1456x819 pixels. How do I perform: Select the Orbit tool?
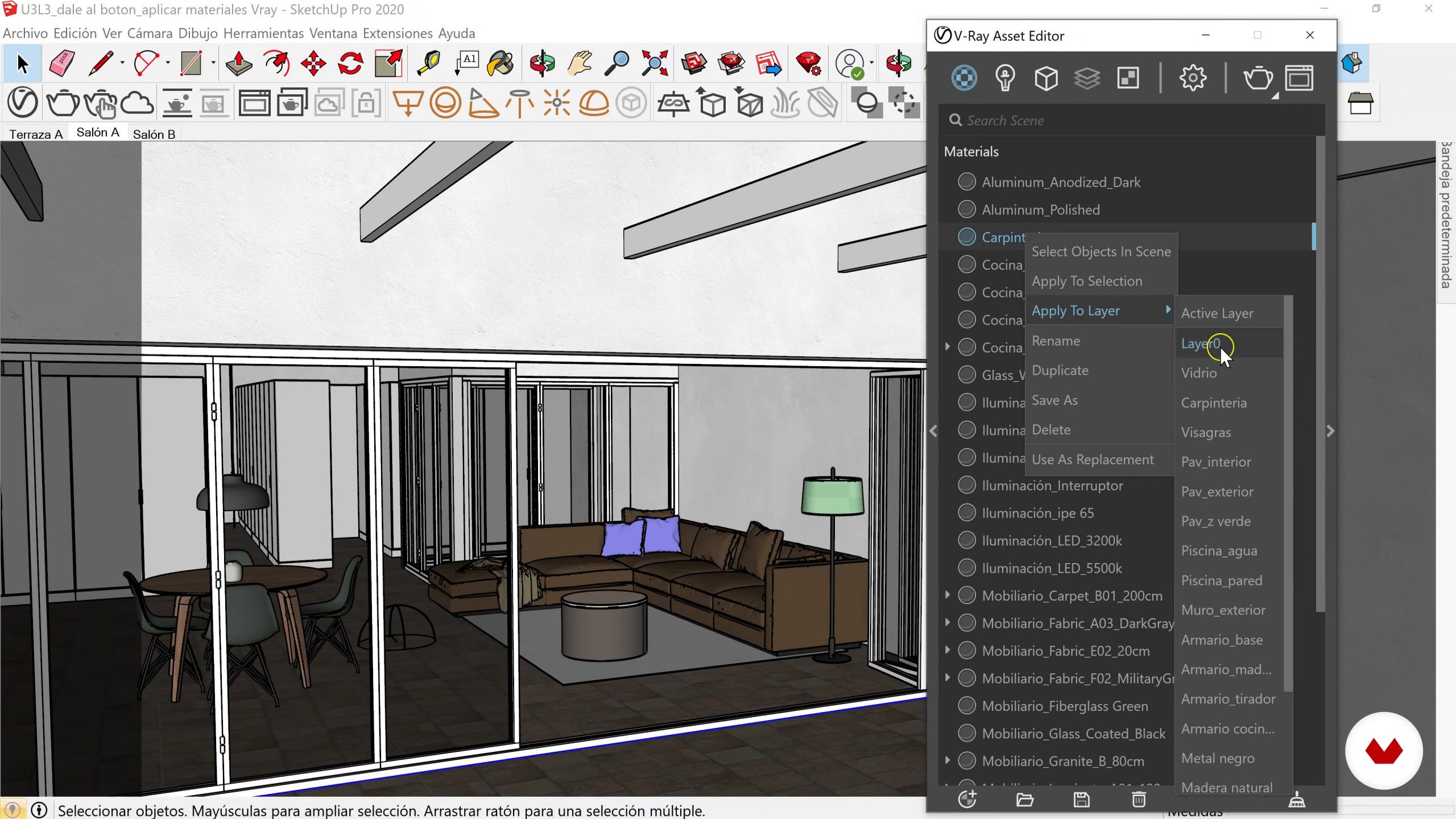click(x=542, y=63)
